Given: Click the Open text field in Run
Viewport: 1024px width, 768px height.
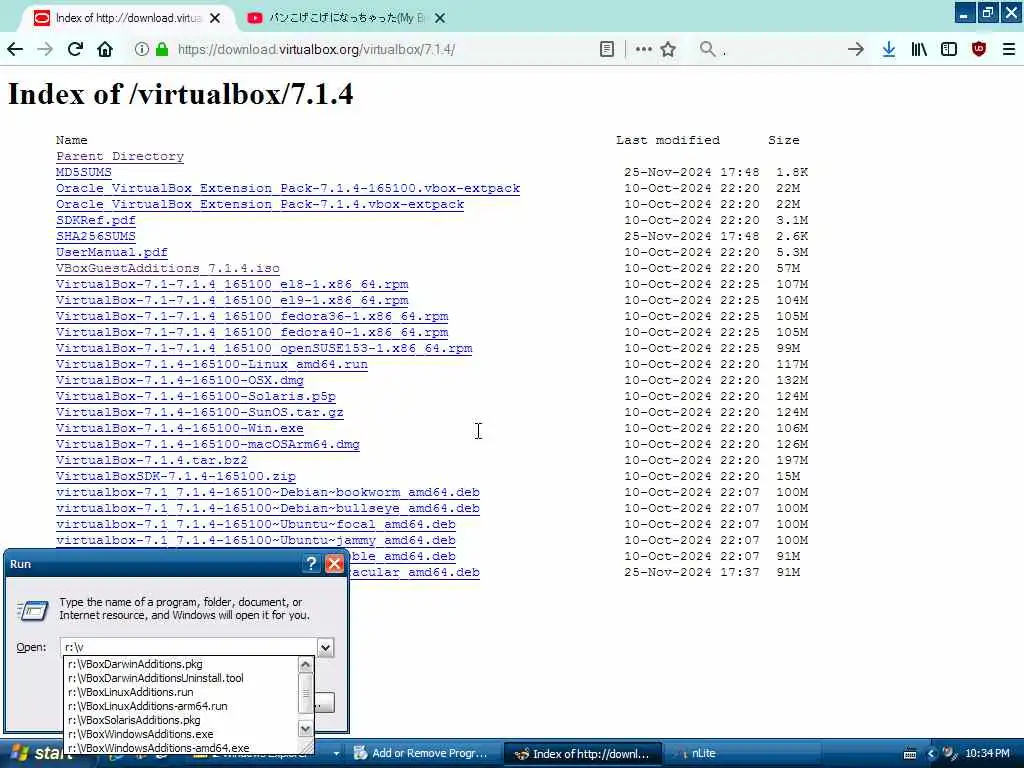Looking at the screenshot, I should click(x=189, y=647).
